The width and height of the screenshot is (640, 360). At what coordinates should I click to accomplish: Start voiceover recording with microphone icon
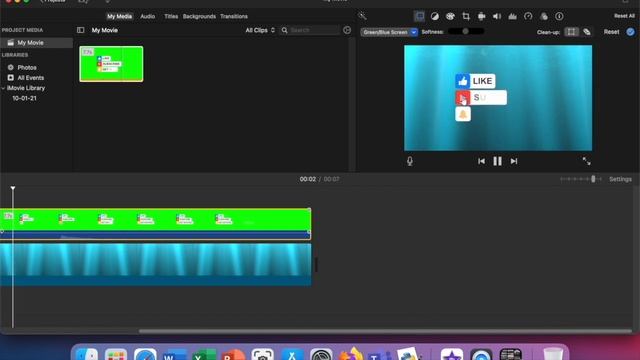pyautogui.click(x=410, y=161)
